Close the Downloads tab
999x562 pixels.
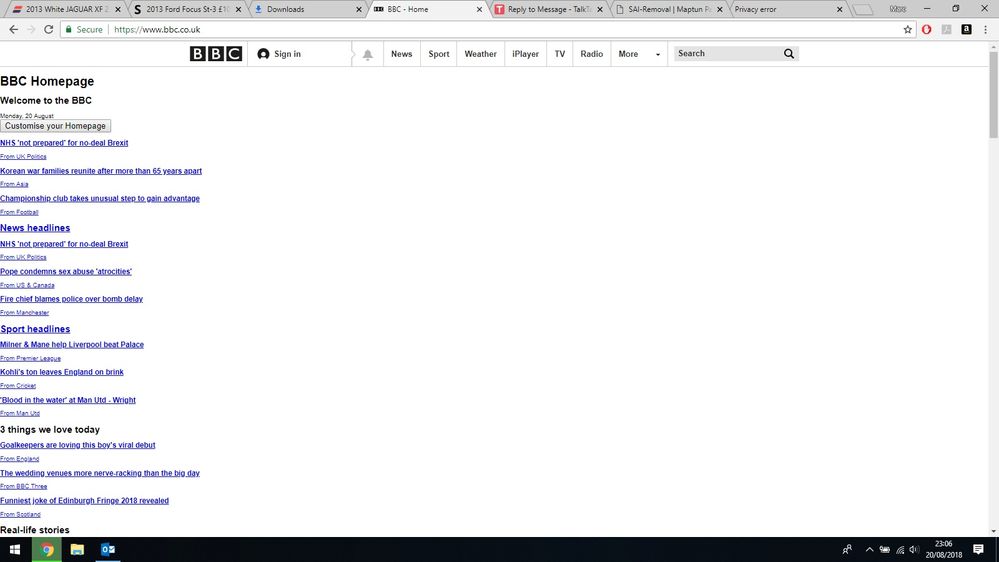359,10
